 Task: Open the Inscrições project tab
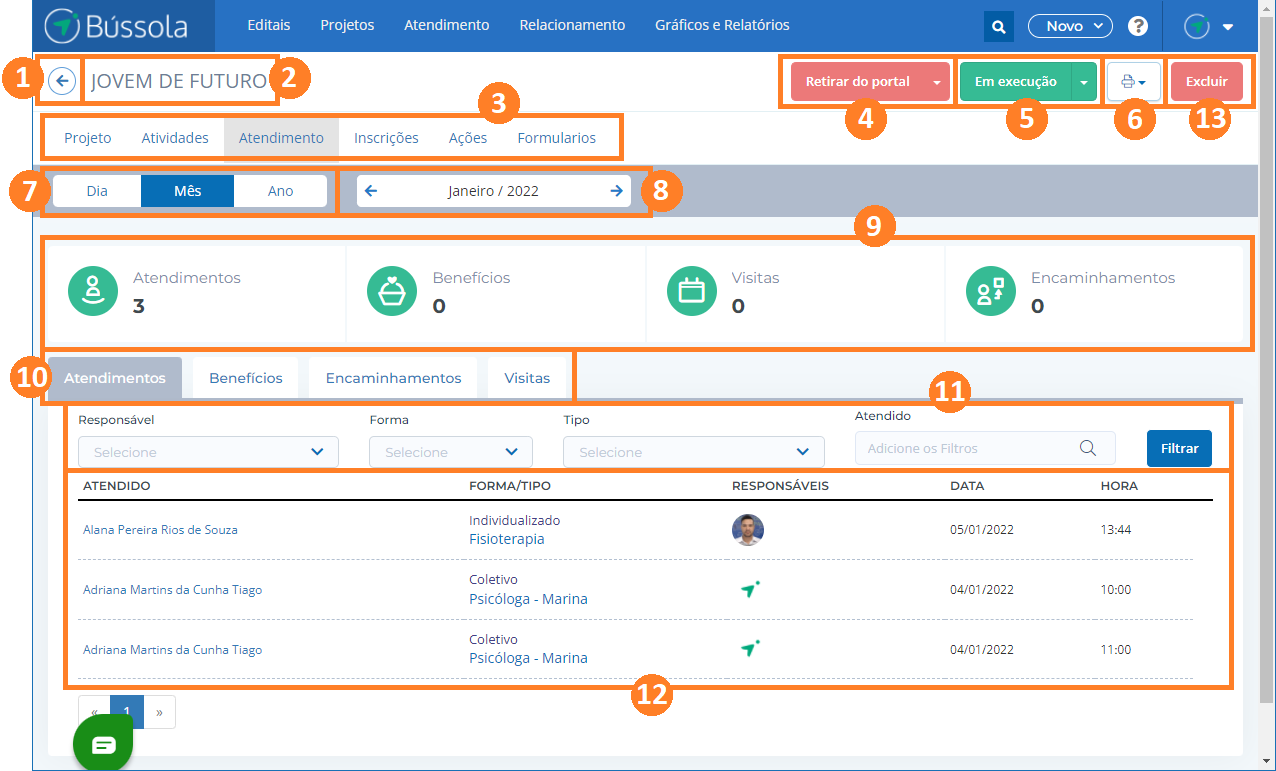coord(386,138)
